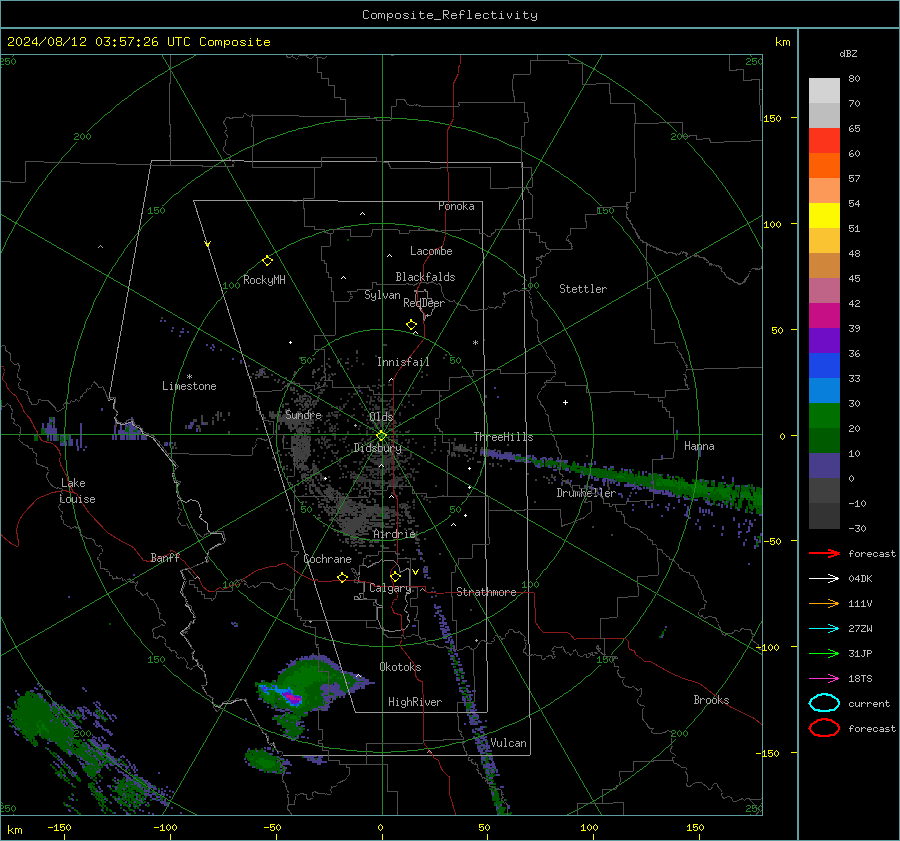Click the HighRiver label

point(415,702)
